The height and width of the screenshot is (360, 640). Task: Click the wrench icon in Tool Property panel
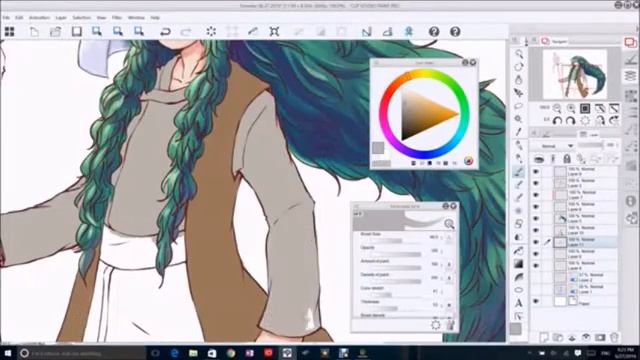click(450, 325)
